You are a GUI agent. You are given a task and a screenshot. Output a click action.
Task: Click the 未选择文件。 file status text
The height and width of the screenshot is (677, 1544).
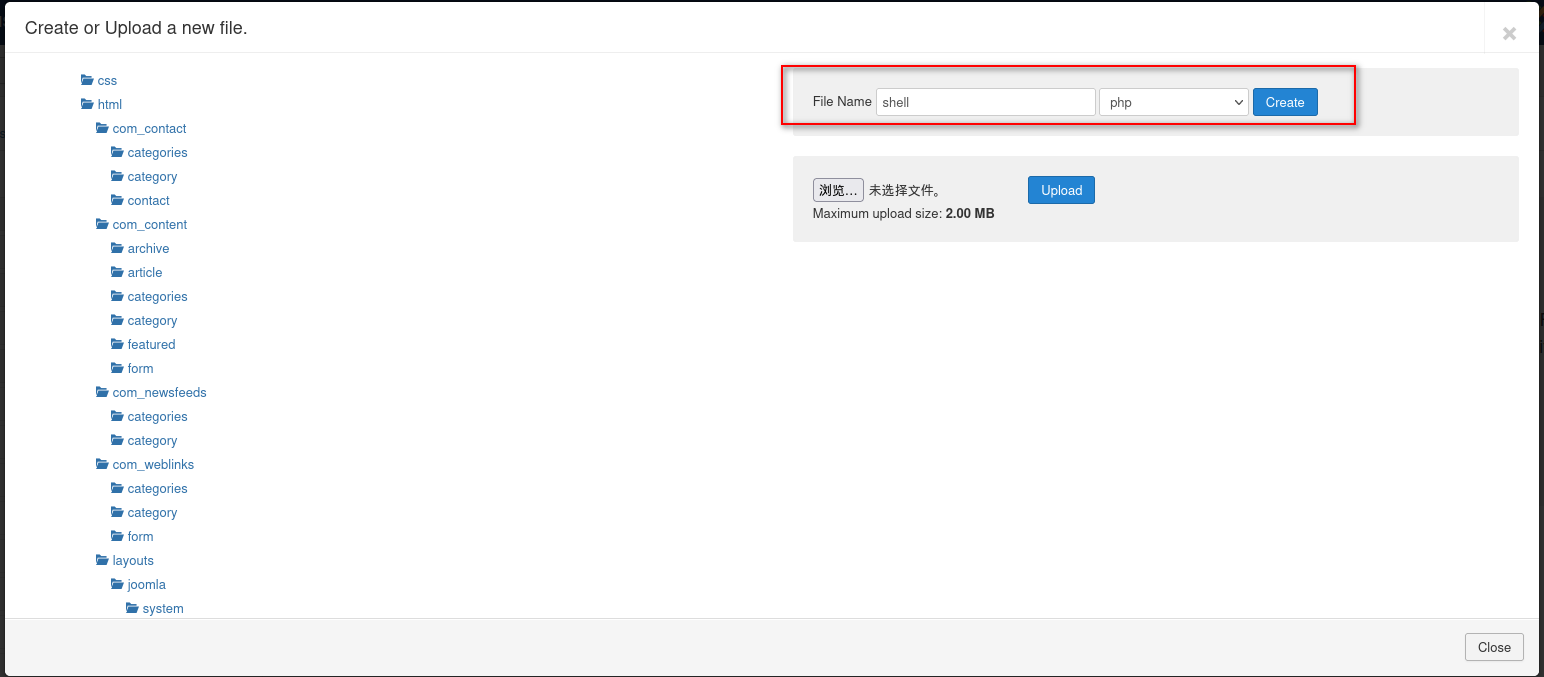[905, 190]
